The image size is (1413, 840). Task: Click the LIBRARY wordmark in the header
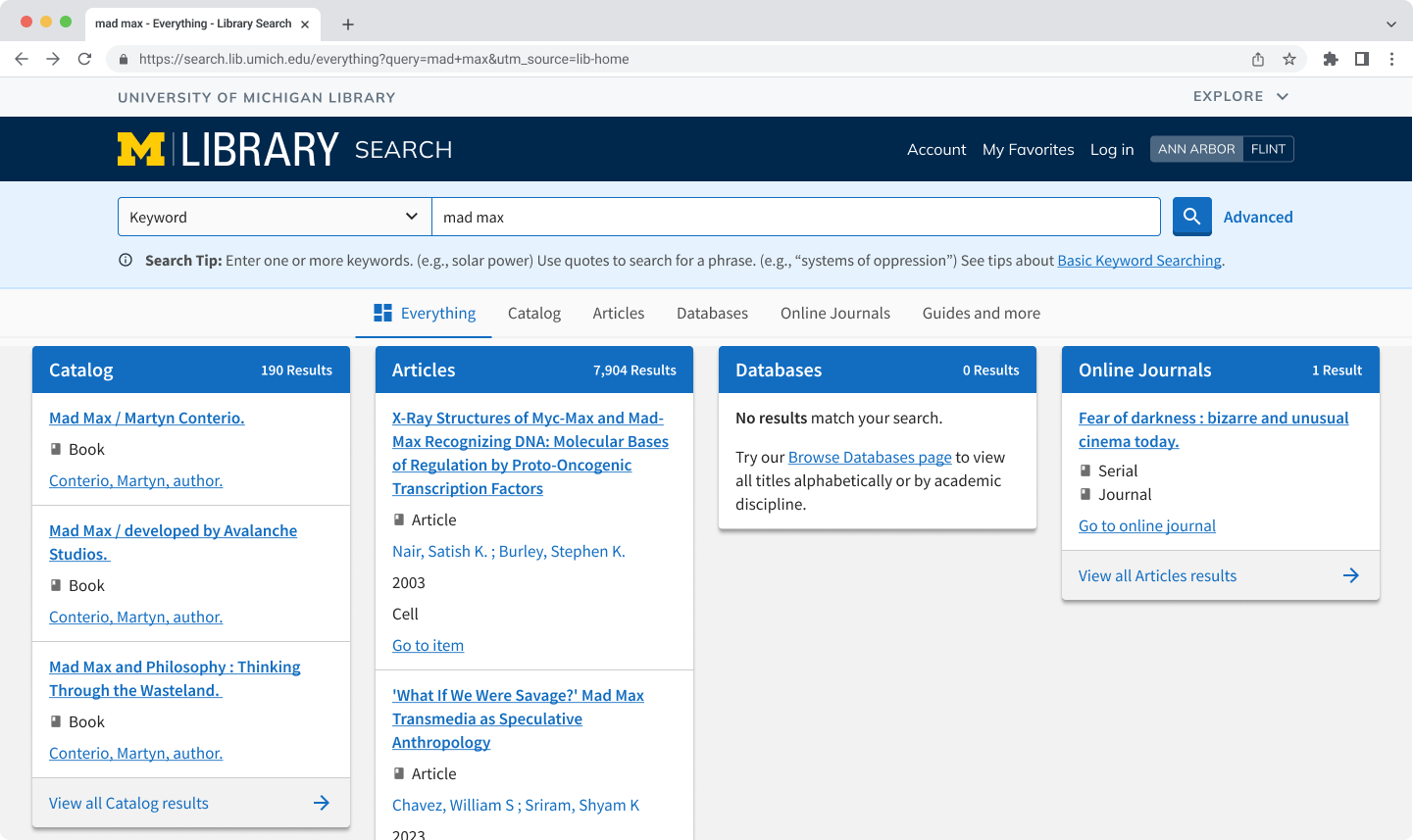(260, 149)
